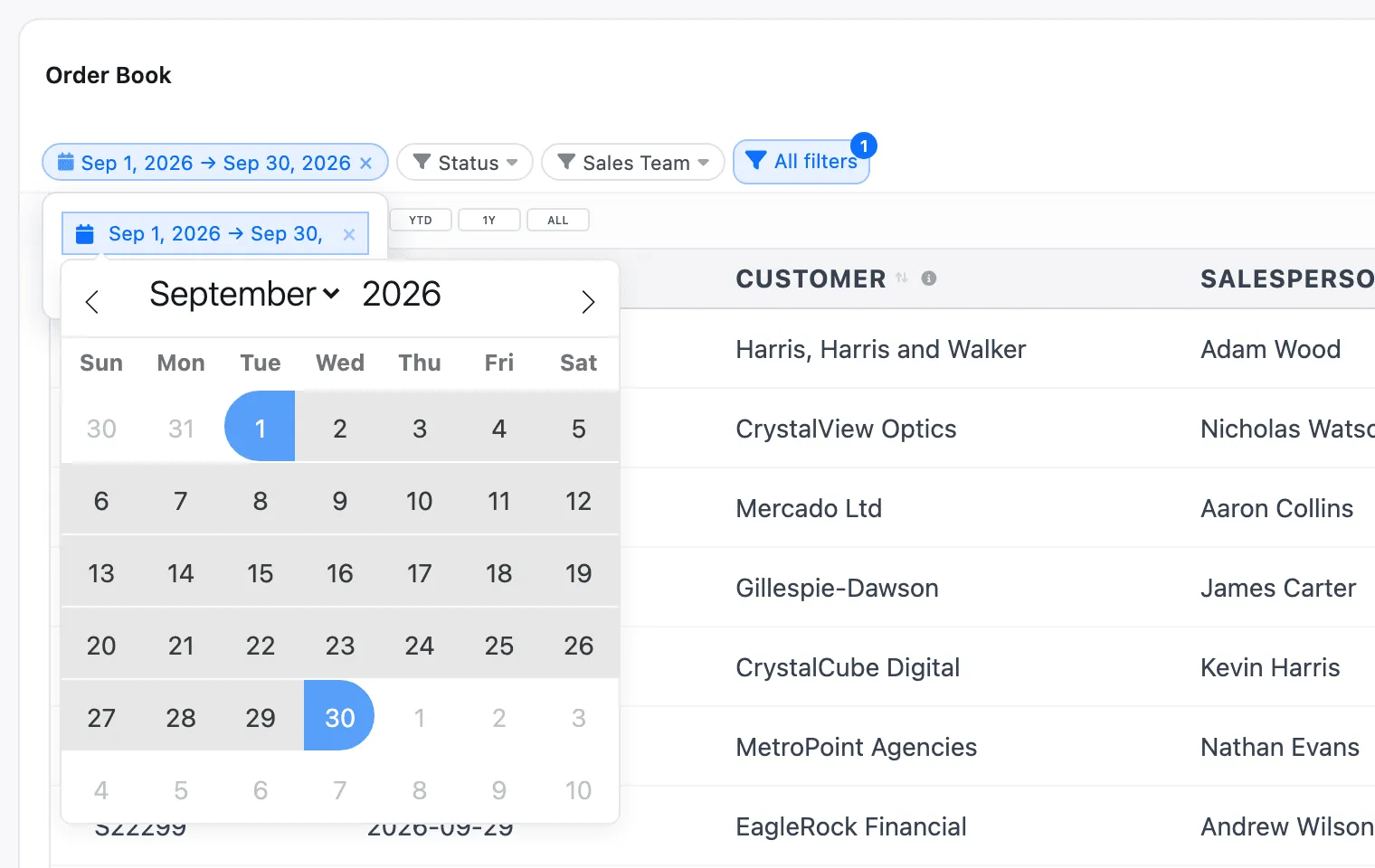Image resolution: width=1375 pixels, height=868 pixels.
Task: Choose September 15 in the calendar
Action: pyautogui.click(x=261, y=573)
